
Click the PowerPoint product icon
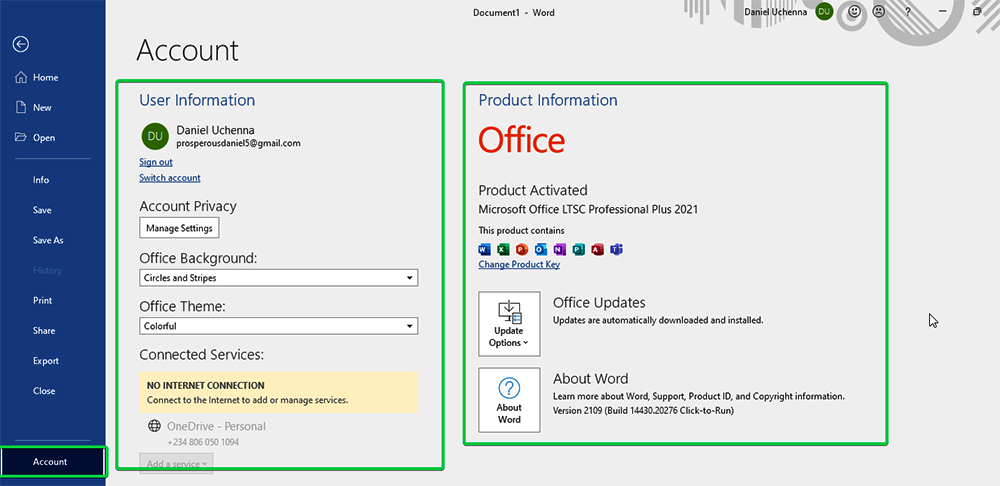[521, 249]
